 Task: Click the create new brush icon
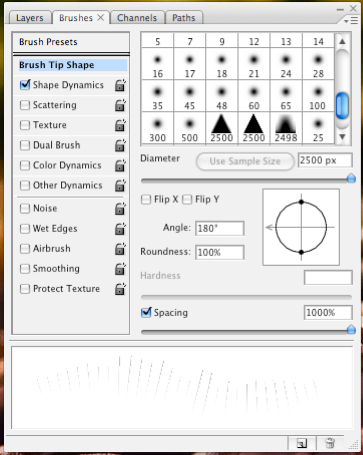coord(302,443)
